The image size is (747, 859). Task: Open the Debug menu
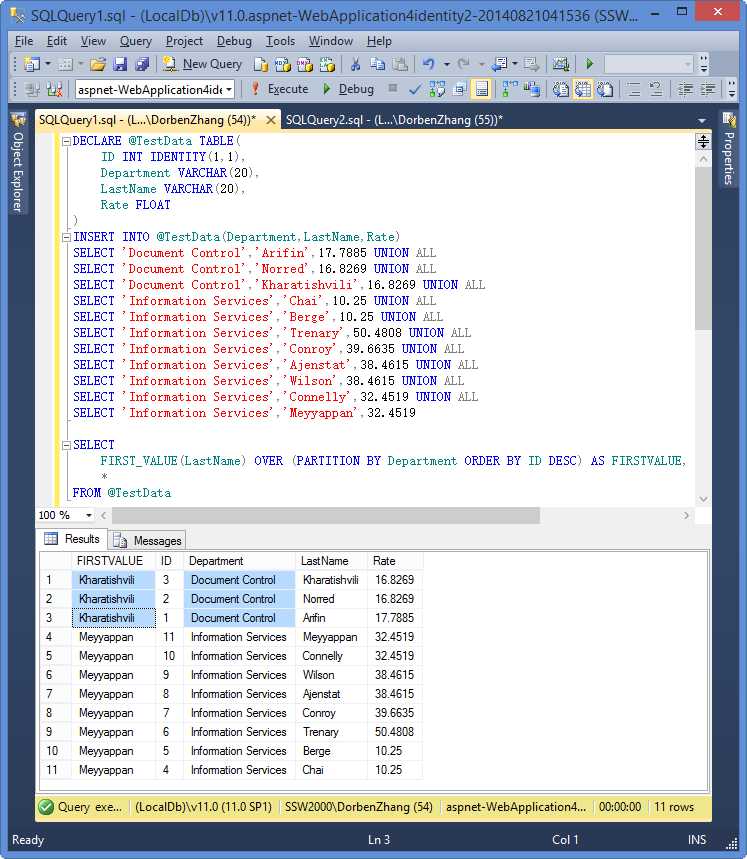pos(234,41)
